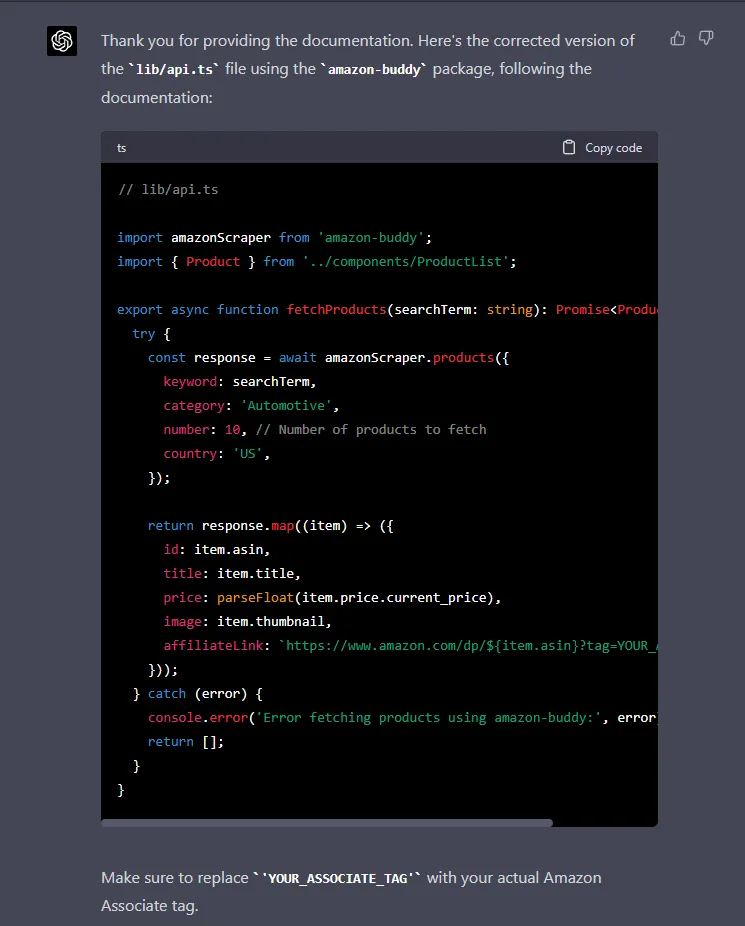Click the parseFloat call in code
Screen dimensions: 745x926
255,597
